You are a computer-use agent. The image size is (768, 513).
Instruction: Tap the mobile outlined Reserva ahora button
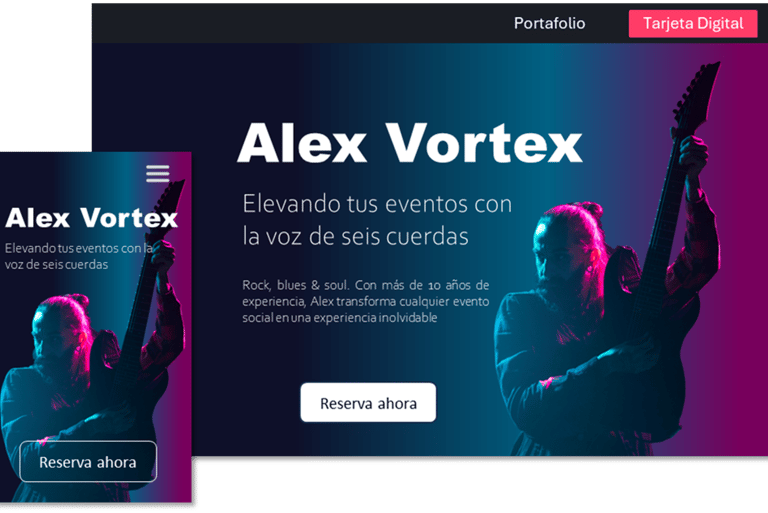[88, 462]
